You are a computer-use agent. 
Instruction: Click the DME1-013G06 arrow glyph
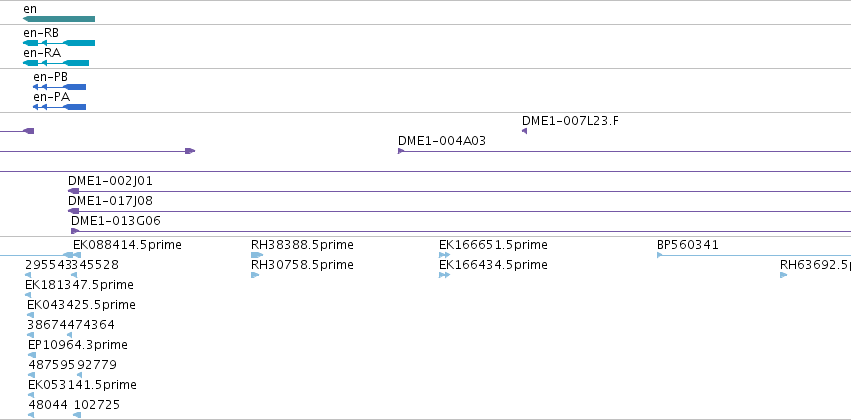pos(75,231)
